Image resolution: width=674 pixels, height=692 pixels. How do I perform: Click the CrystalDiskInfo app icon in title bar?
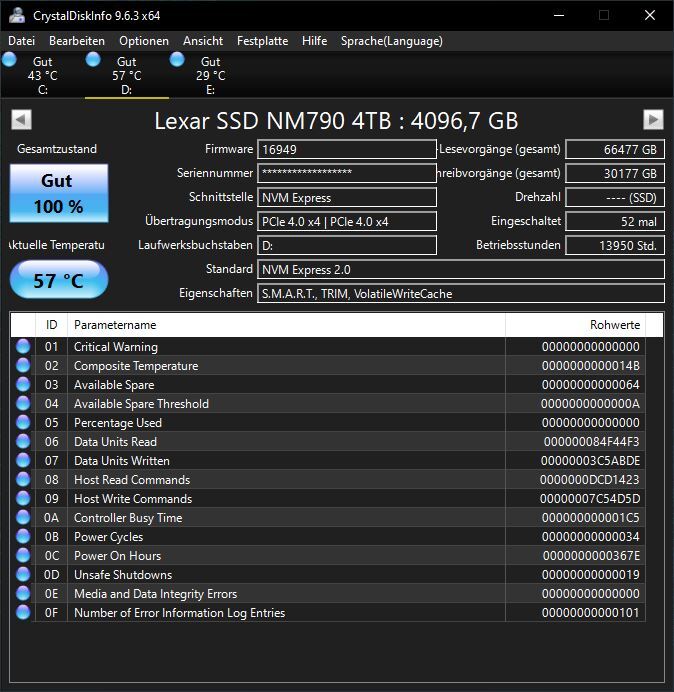tap(17, 15)
